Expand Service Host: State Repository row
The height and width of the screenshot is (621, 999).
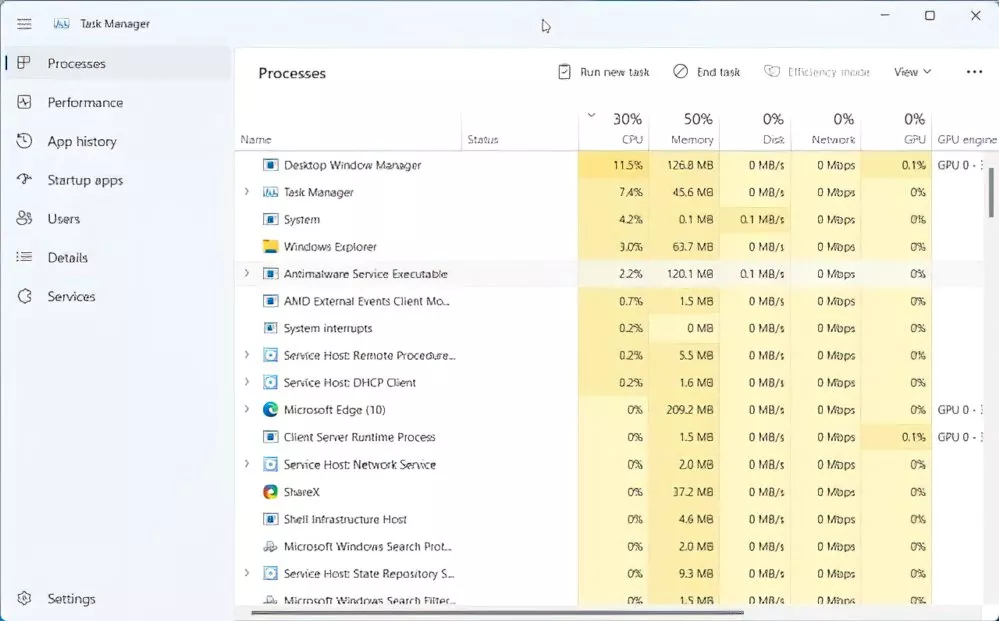tap(247, 573)
